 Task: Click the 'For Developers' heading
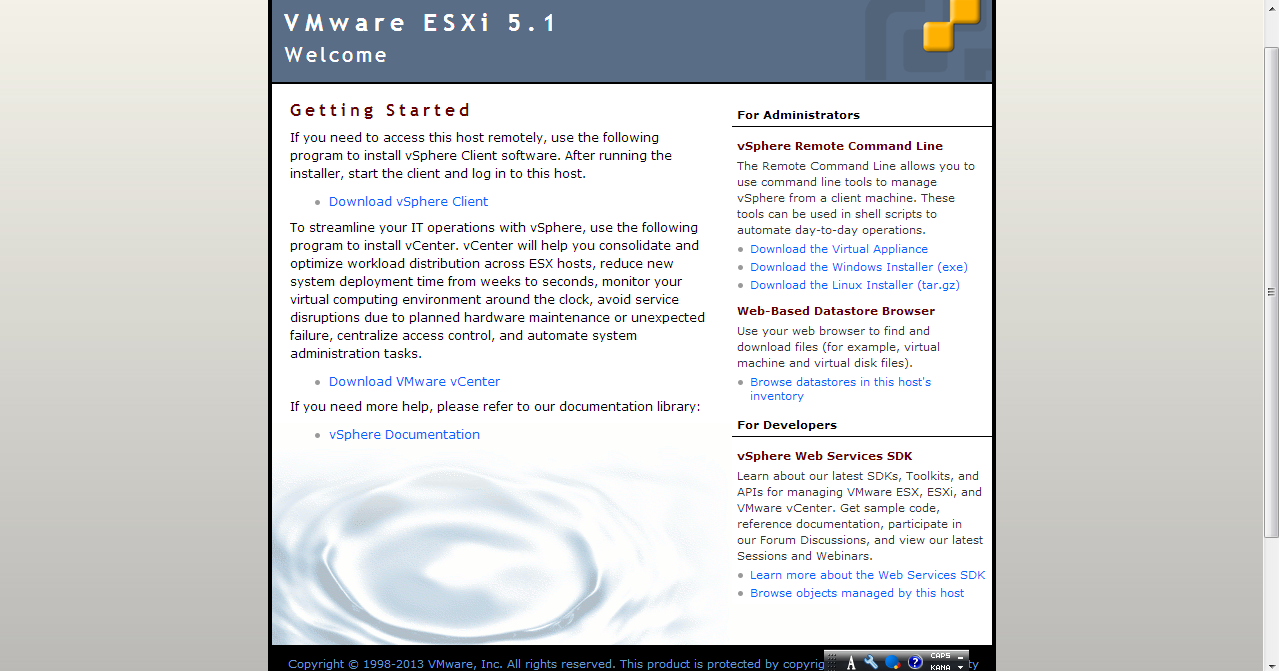click(x=787, y=425)
